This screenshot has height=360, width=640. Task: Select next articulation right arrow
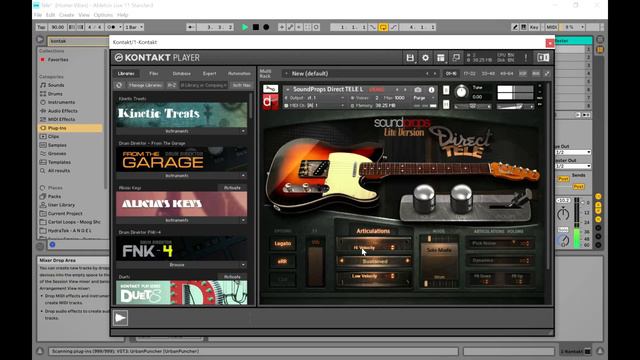[x=407, y=261]
